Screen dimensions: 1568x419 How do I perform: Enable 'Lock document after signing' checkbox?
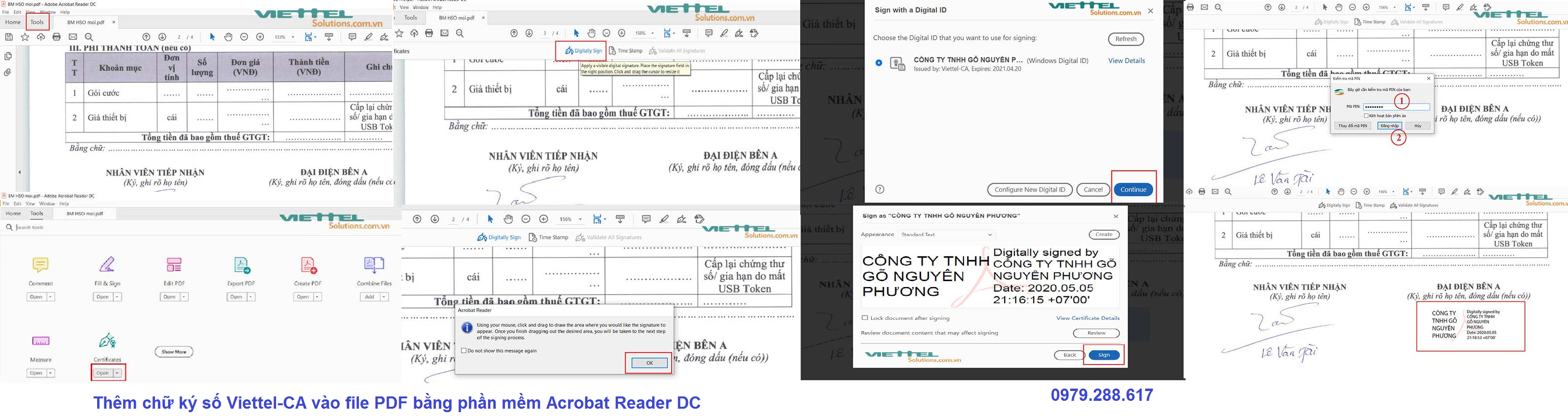[x=864, y=318]
